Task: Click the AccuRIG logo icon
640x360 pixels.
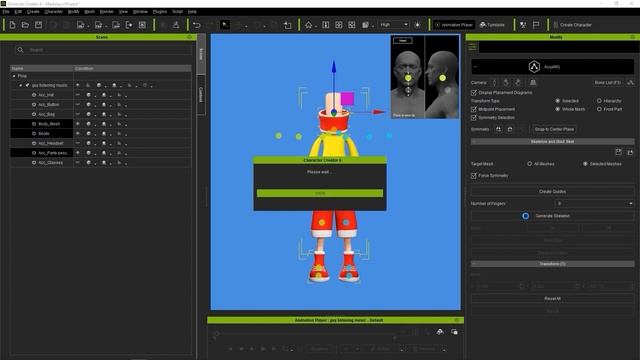Action: click(534, 67)
